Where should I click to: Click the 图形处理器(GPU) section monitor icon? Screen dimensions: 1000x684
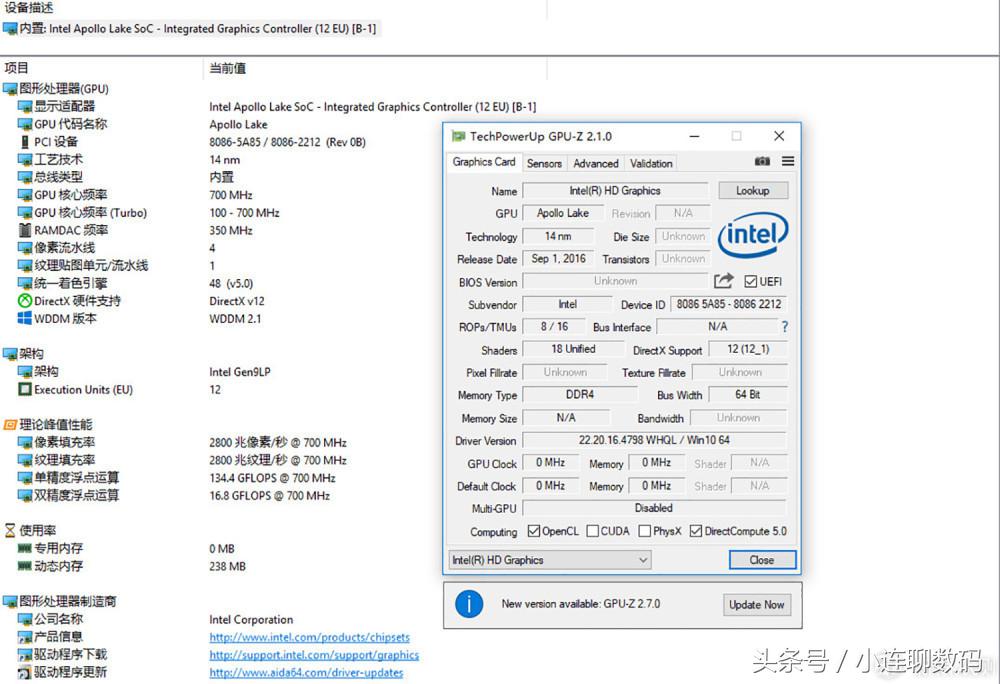(10, 89)
